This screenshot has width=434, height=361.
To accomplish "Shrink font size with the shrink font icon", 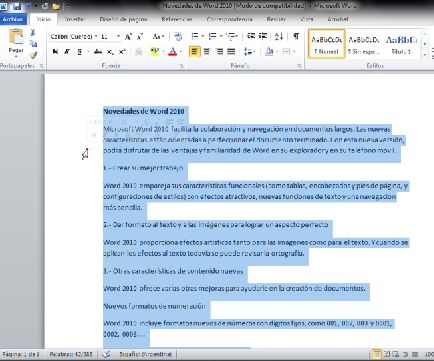I will tap(140, 37).
